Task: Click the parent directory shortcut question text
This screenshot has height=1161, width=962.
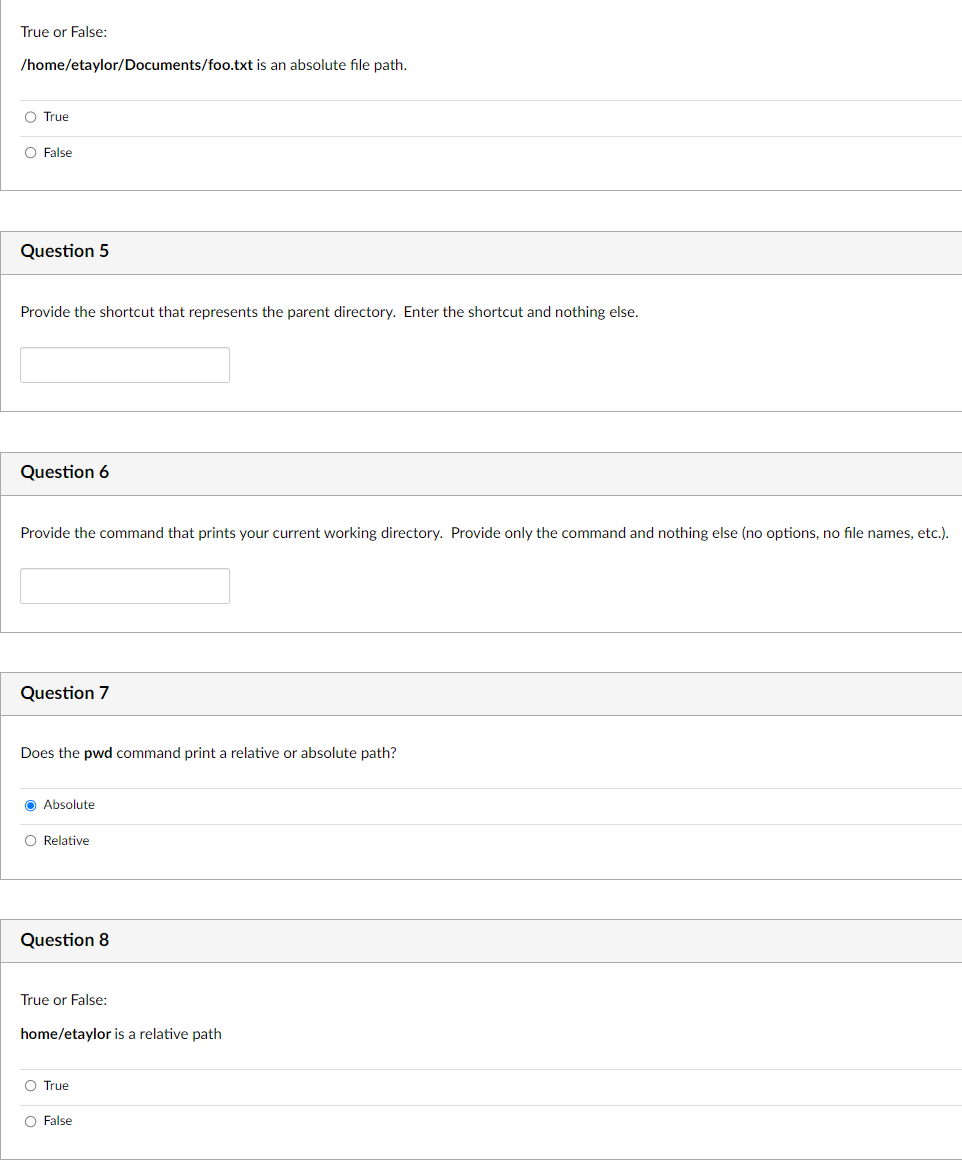Action: coord(329,312)
